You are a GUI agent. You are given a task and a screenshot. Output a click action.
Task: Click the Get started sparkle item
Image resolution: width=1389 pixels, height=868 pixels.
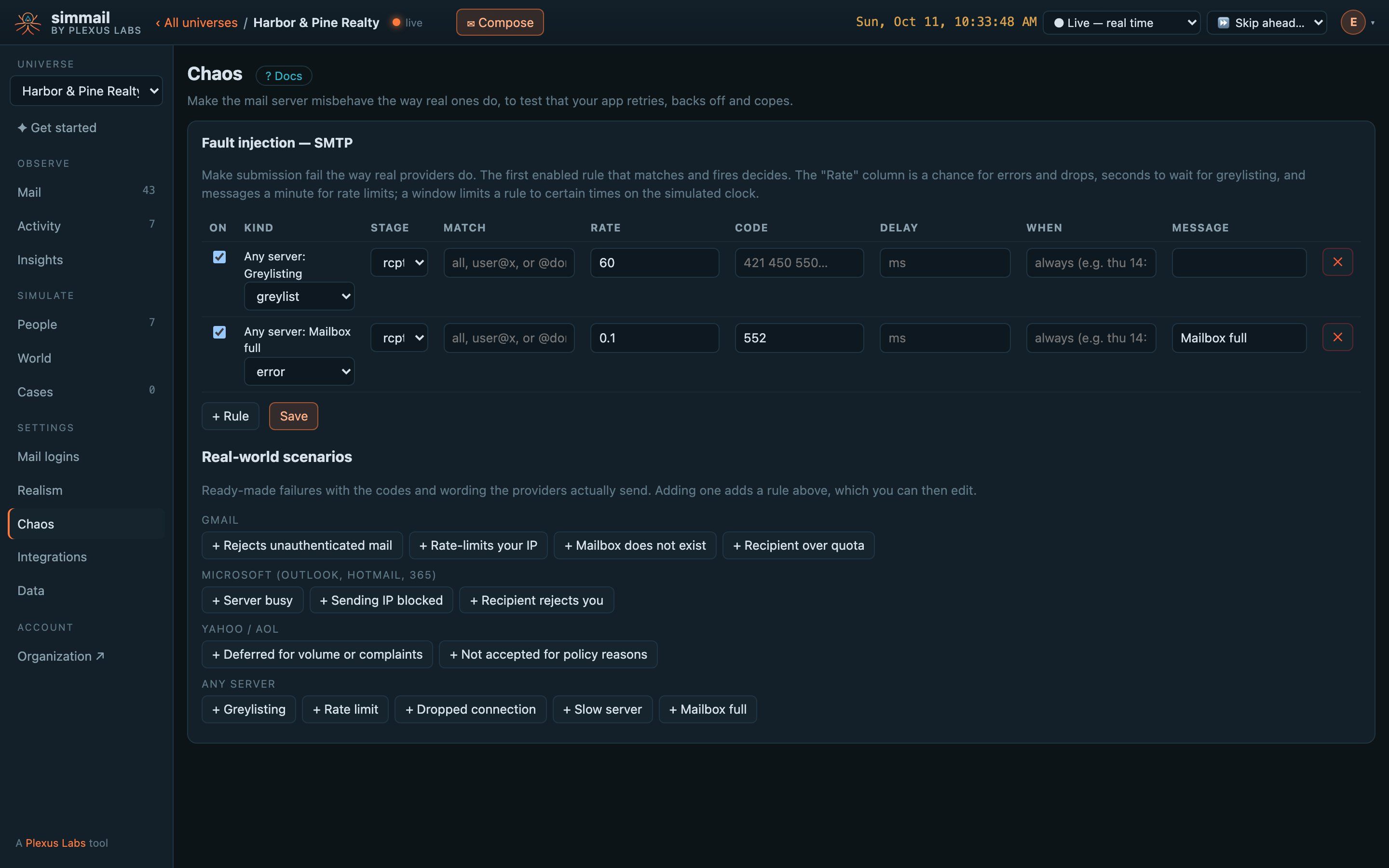pos(57,127)
